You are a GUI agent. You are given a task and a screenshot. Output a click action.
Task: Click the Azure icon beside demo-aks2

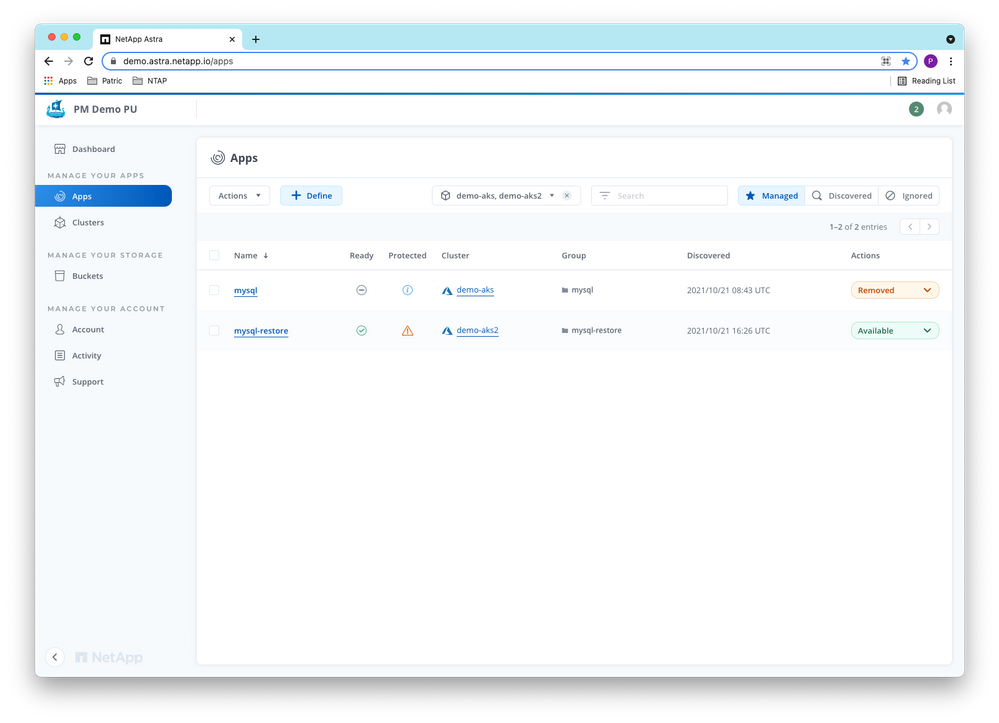point(447,331)
